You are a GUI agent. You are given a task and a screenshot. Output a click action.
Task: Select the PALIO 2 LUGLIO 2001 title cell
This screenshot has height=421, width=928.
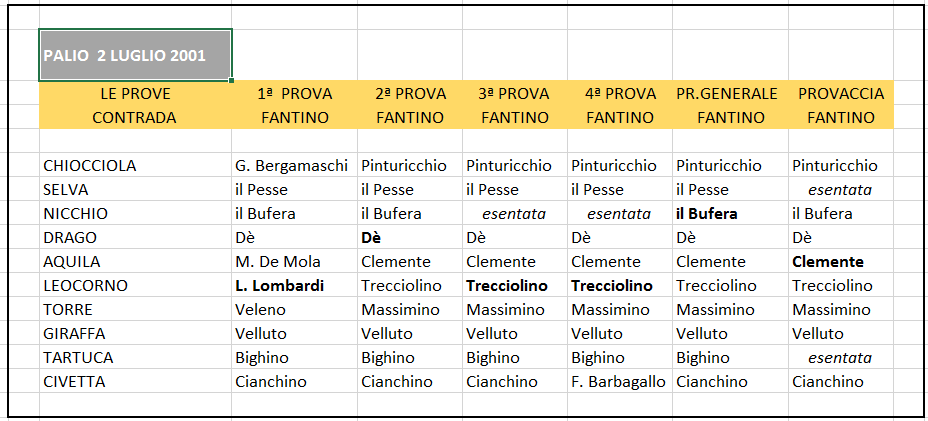pos(136,54)
